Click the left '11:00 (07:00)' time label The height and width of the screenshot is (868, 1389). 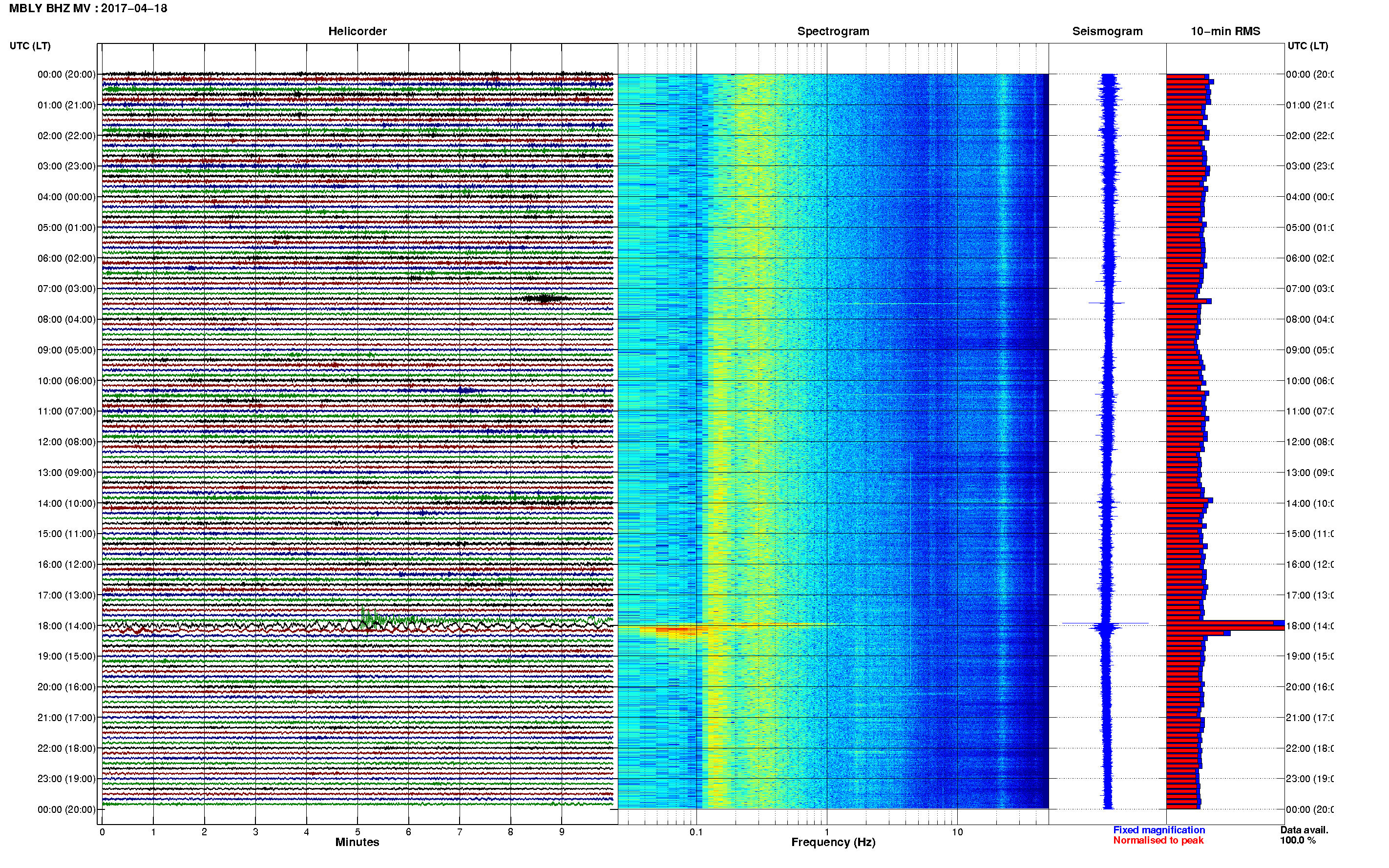[x=66, y=411]
